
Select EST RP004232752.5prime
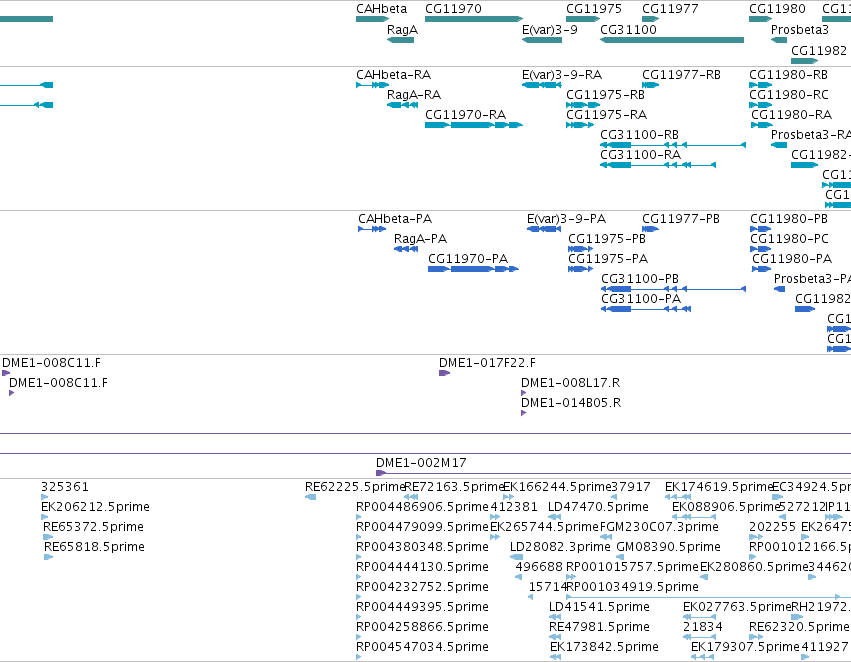tap(359, 597)
